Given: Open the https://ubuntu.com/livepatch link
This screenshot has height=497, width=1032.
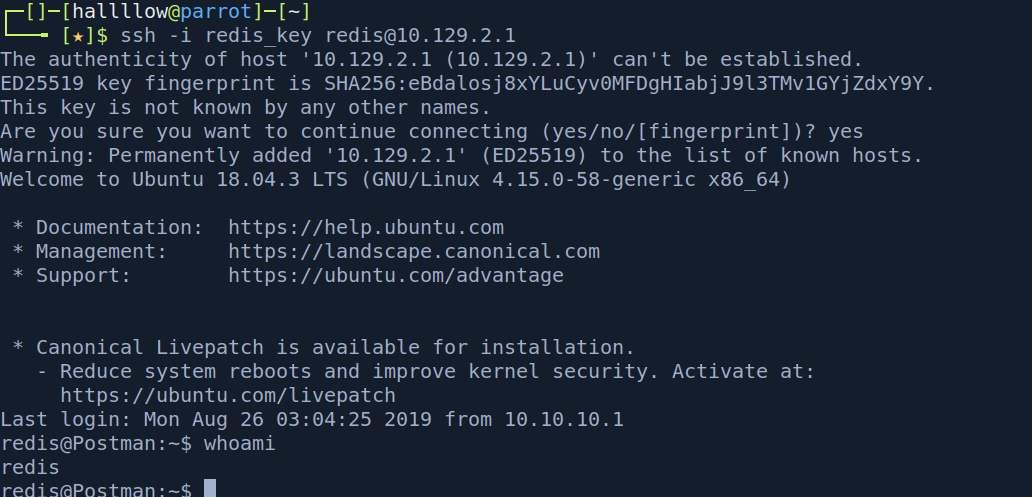Looking at the screenshot, I should click(x=228, y=395).
